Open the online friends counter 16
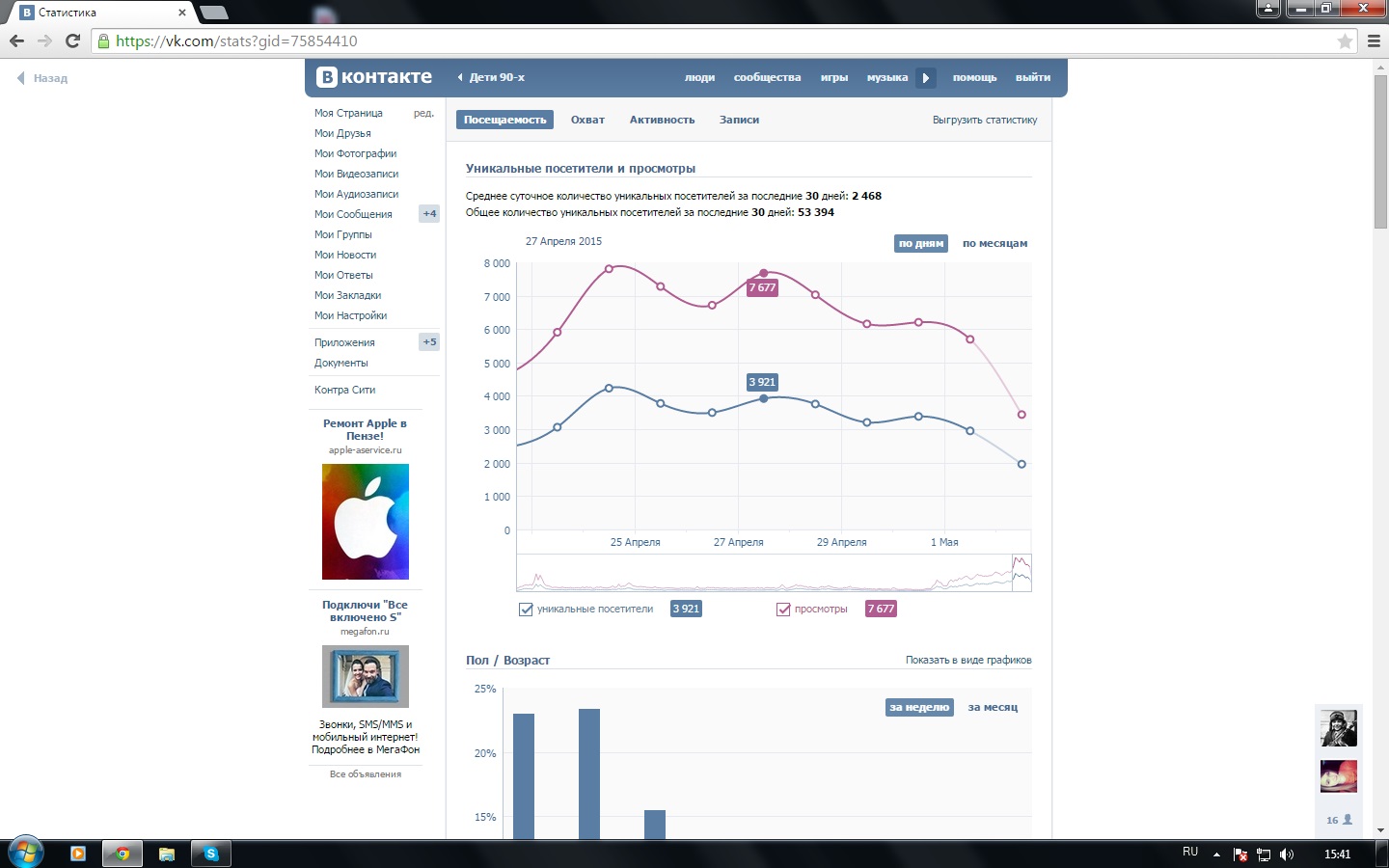The height and width of the screenshot is (868, 1389). click(1339, 820)
